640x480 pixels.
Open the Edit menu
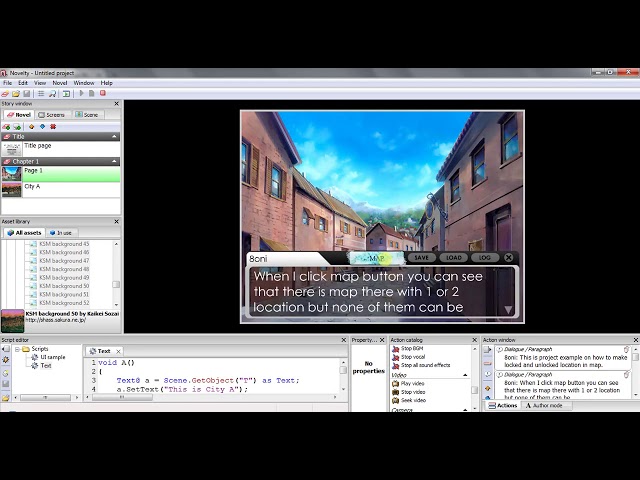pos(23,83)
